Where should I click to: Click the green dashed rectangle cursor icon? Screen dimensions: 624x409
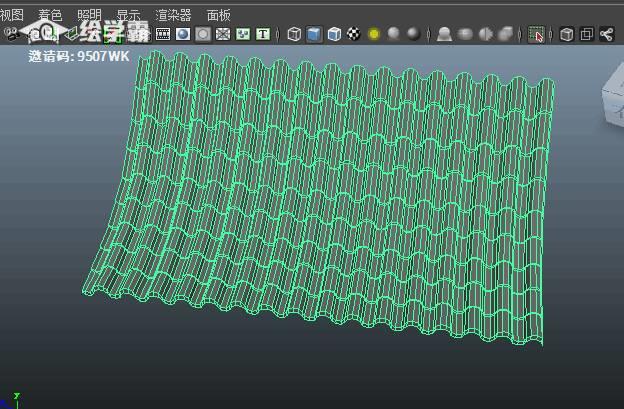(537, 34)
